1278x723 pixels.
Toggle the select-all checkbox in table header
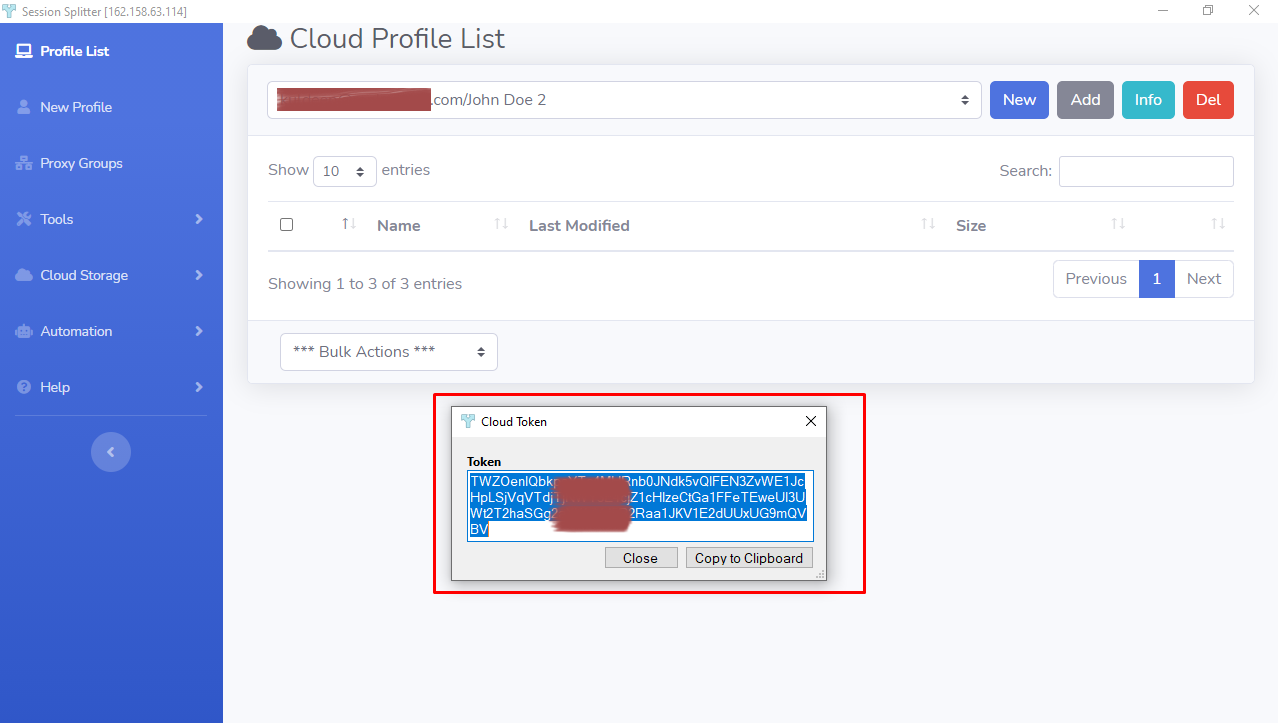click(x=287, y=225)
